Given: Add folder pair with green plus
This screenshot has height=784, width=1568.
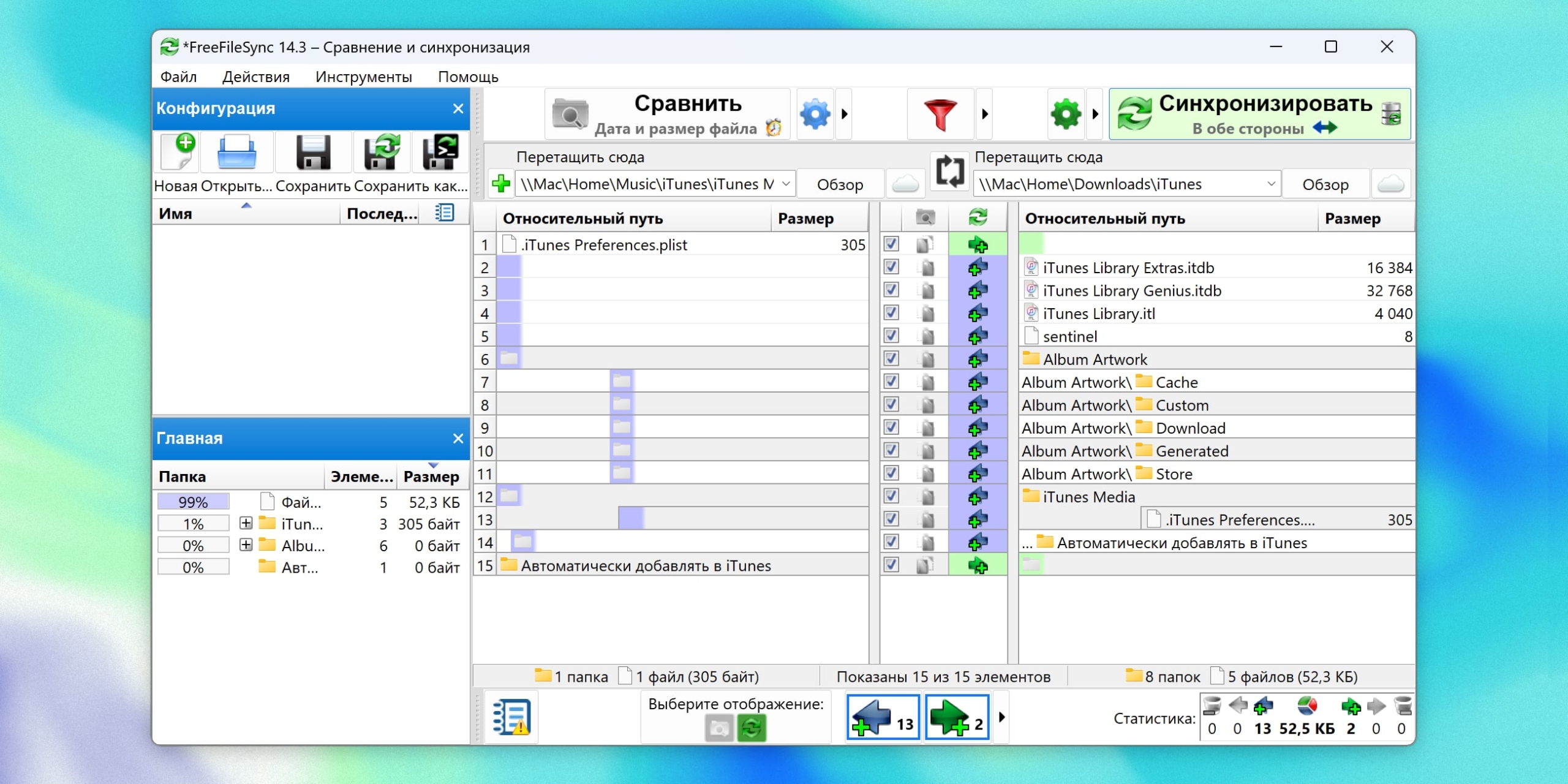Looking at the screenshot, I should coord(502,184).
